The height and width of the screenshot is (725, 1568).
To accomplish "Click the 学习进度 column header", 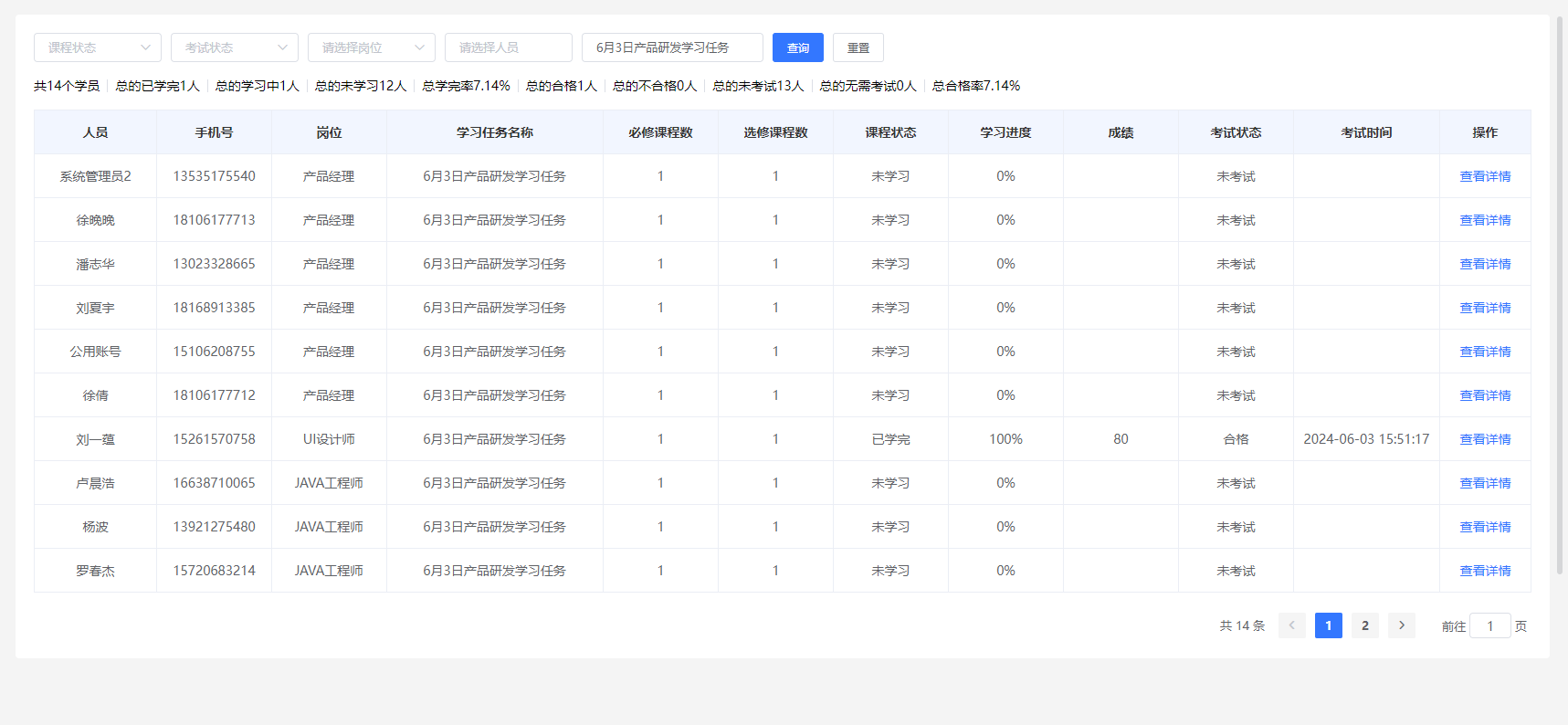I will [1005, 132].
